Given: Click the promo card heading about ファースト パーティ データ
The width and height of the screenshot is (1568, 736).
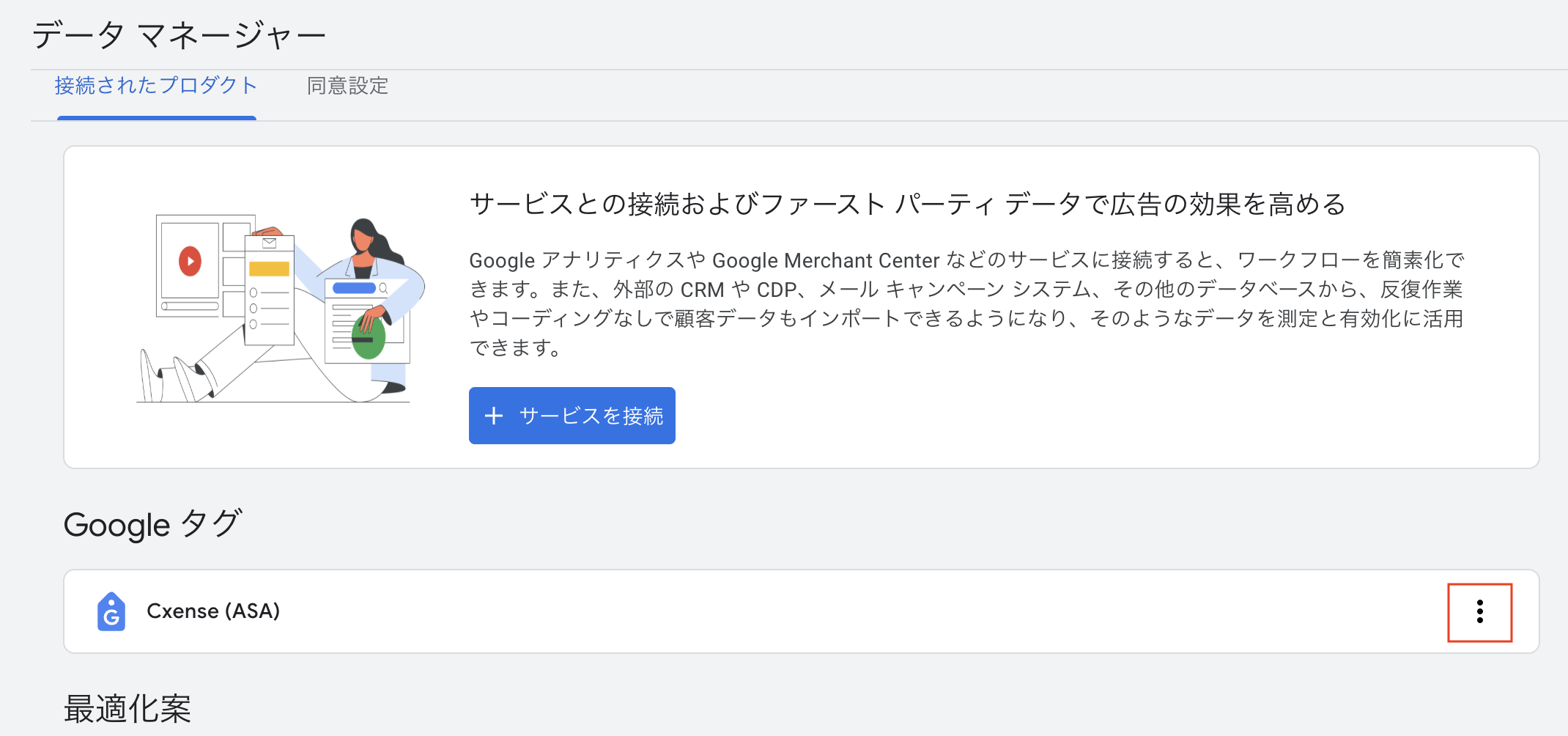Looking at the screenshot, I should pos(907,203).
